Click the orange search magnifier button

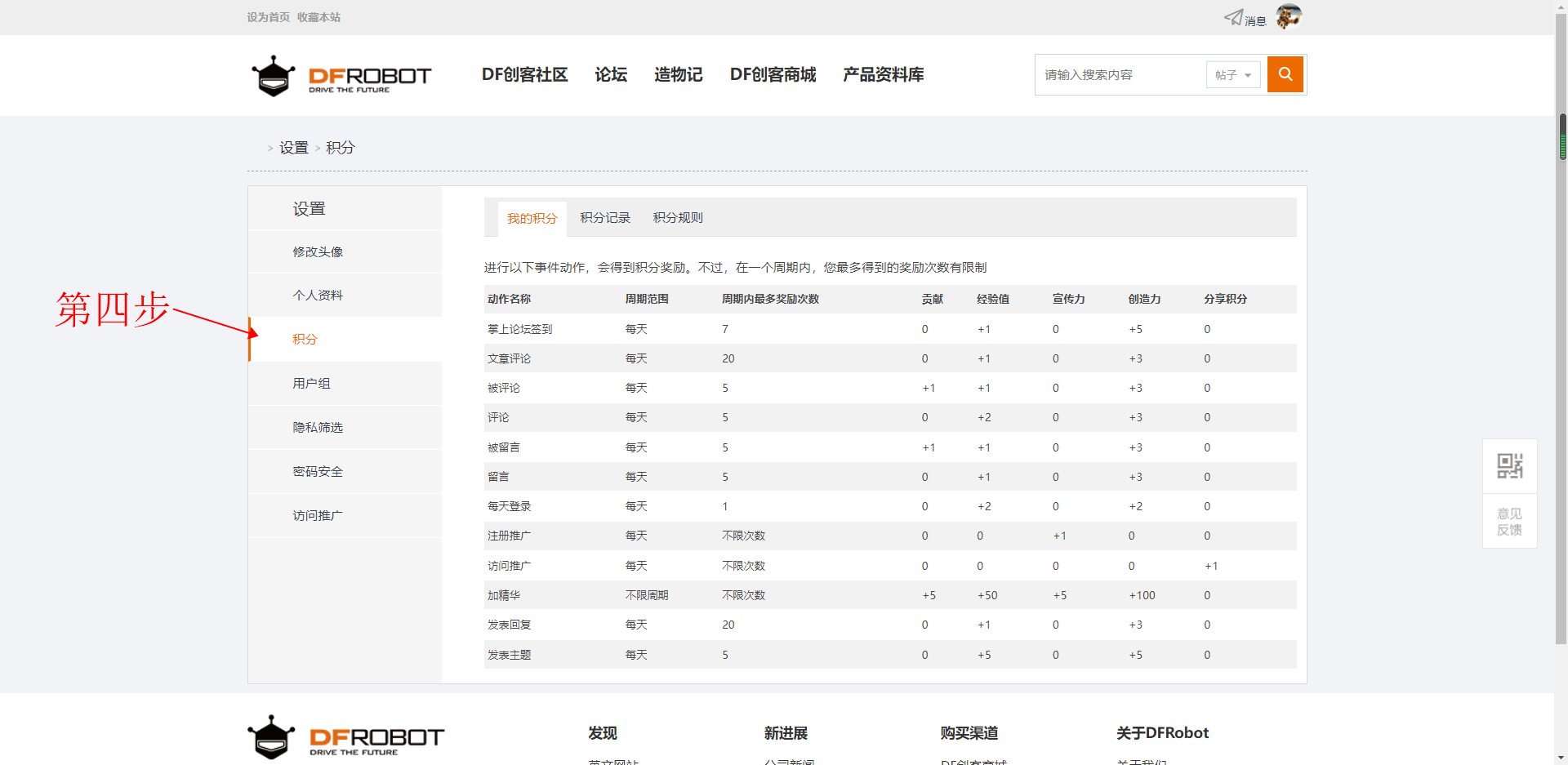[1285, 74]
